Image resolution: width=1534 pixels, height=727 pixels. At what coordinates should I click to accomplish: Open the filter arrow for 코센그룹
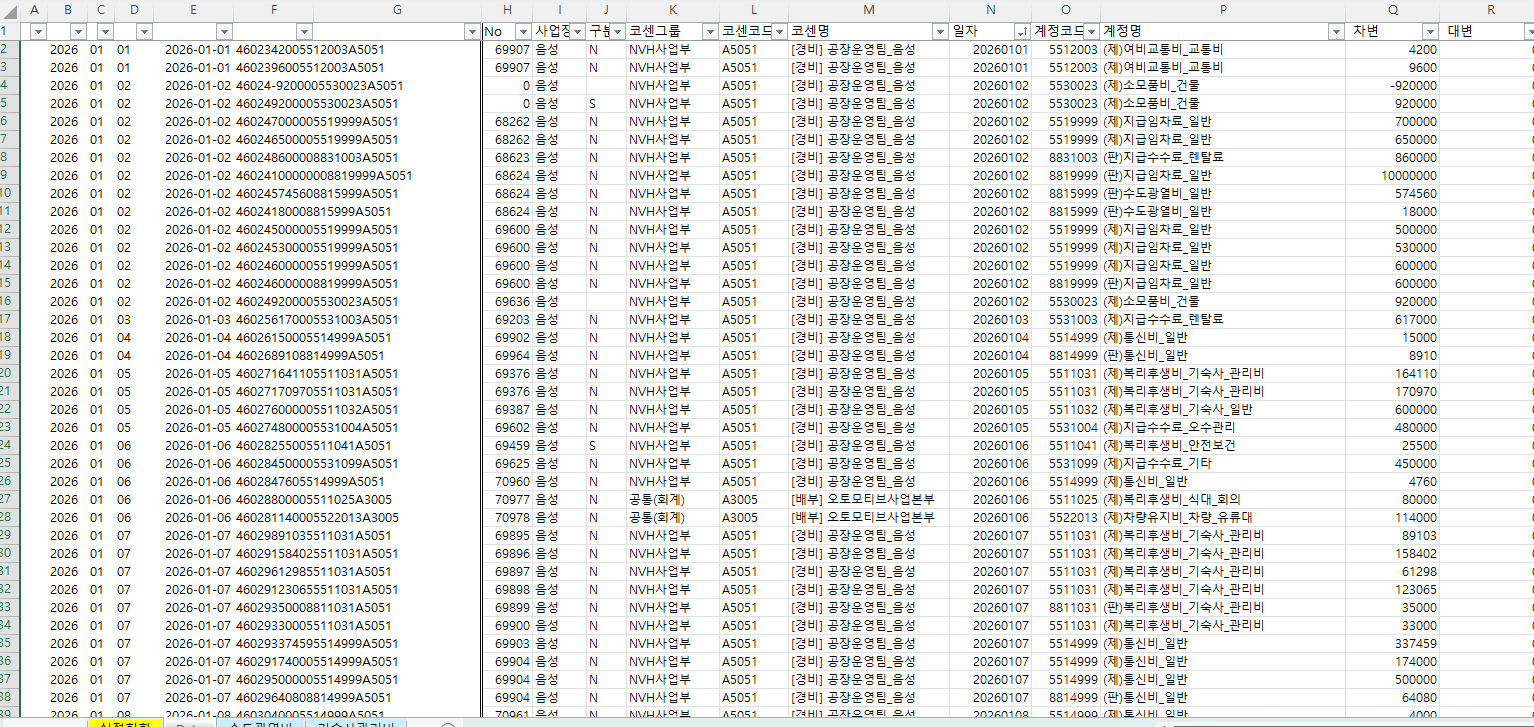[x=708, y=32]
